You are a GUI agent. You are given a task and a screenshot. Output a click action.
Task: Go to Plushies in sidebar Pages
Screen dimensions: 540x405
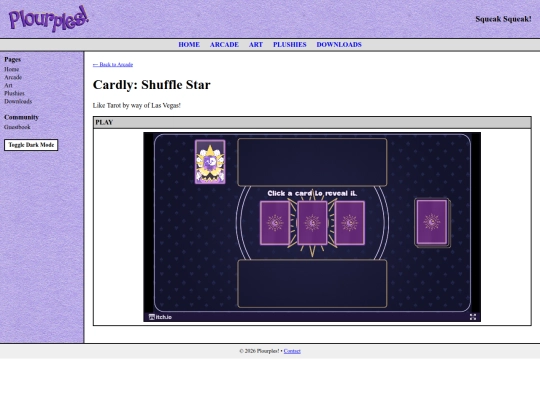pyautogui.click(x=14, y=93)
